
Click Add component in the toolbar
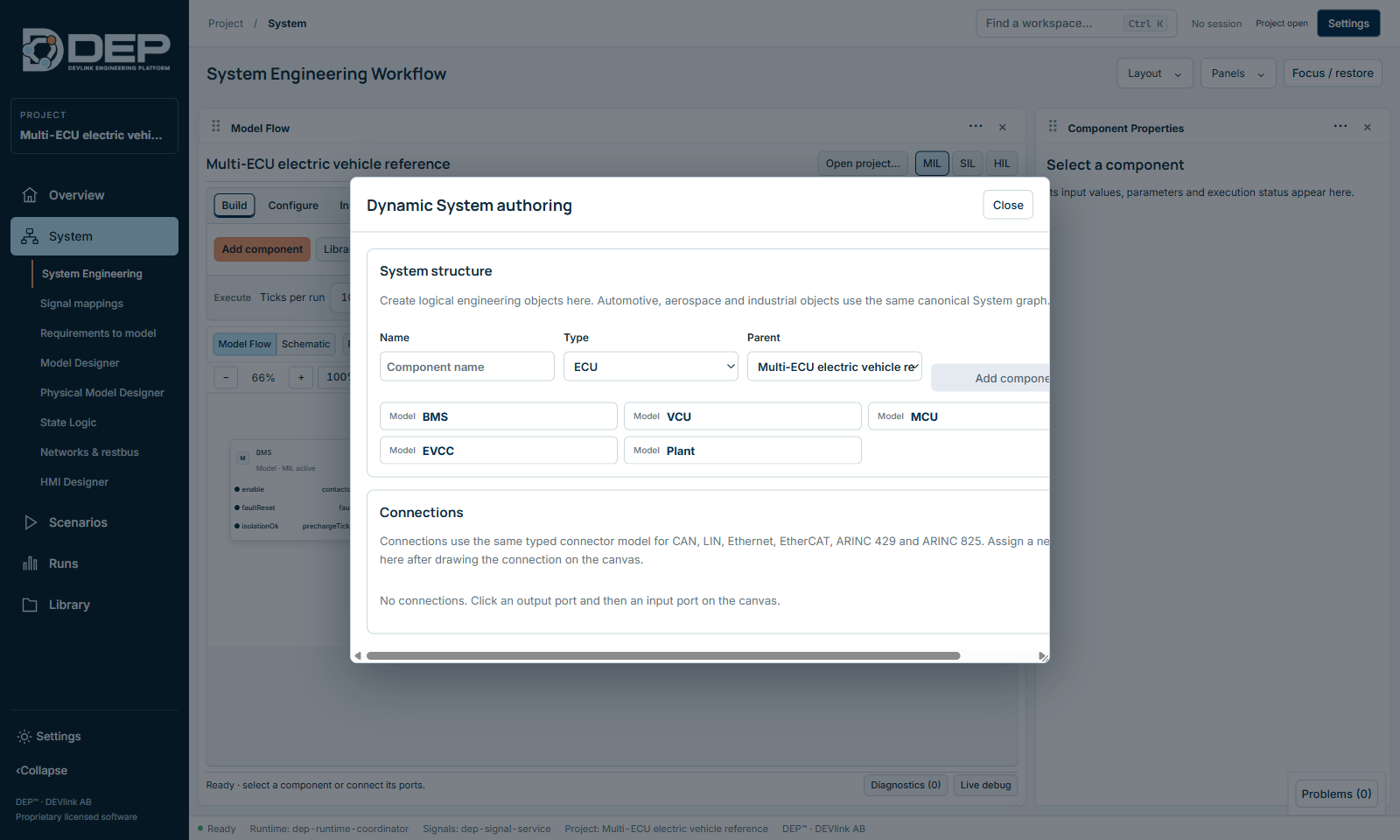(262, 249)
